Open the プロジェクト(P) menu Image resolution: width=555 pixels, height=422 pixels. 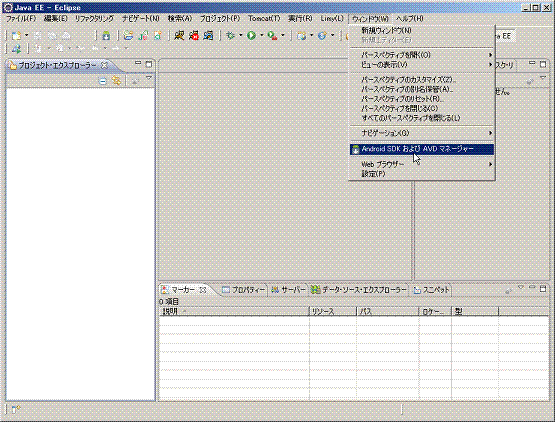(x=220, y=18)
